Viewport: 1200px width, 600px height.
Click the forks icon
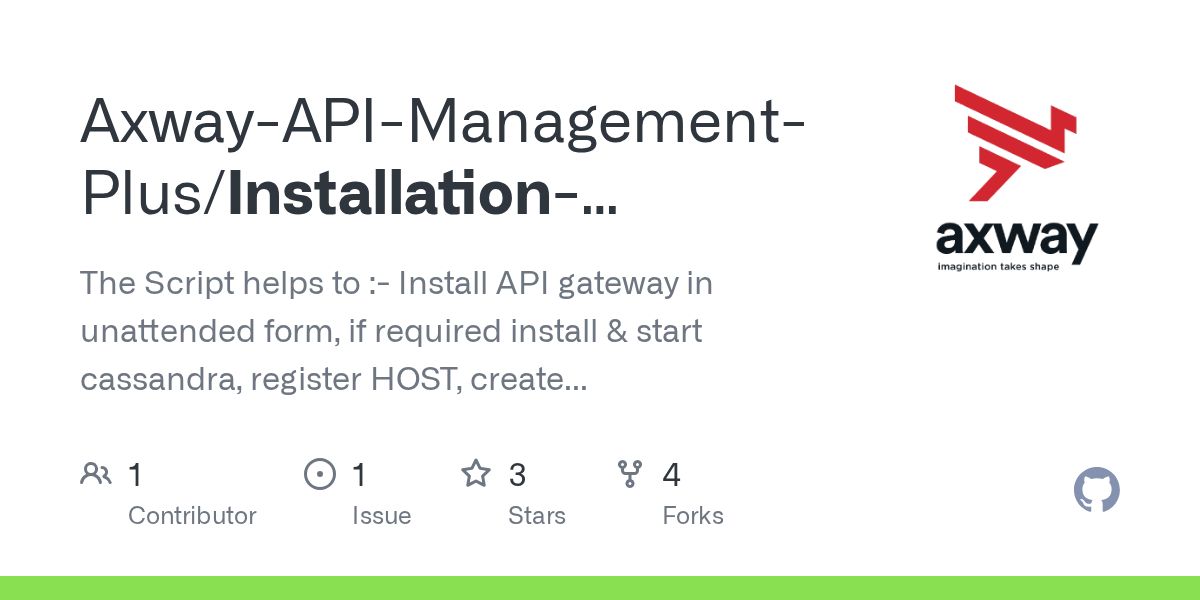(630, 474)
